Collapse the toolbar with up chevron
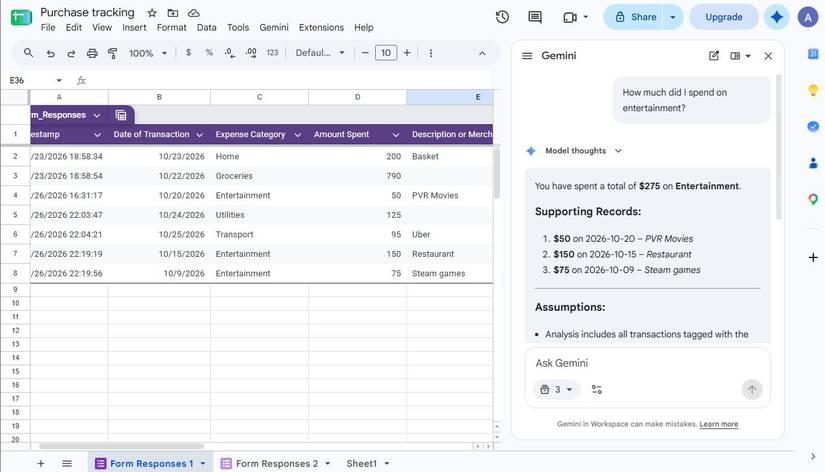 [482, 53]
